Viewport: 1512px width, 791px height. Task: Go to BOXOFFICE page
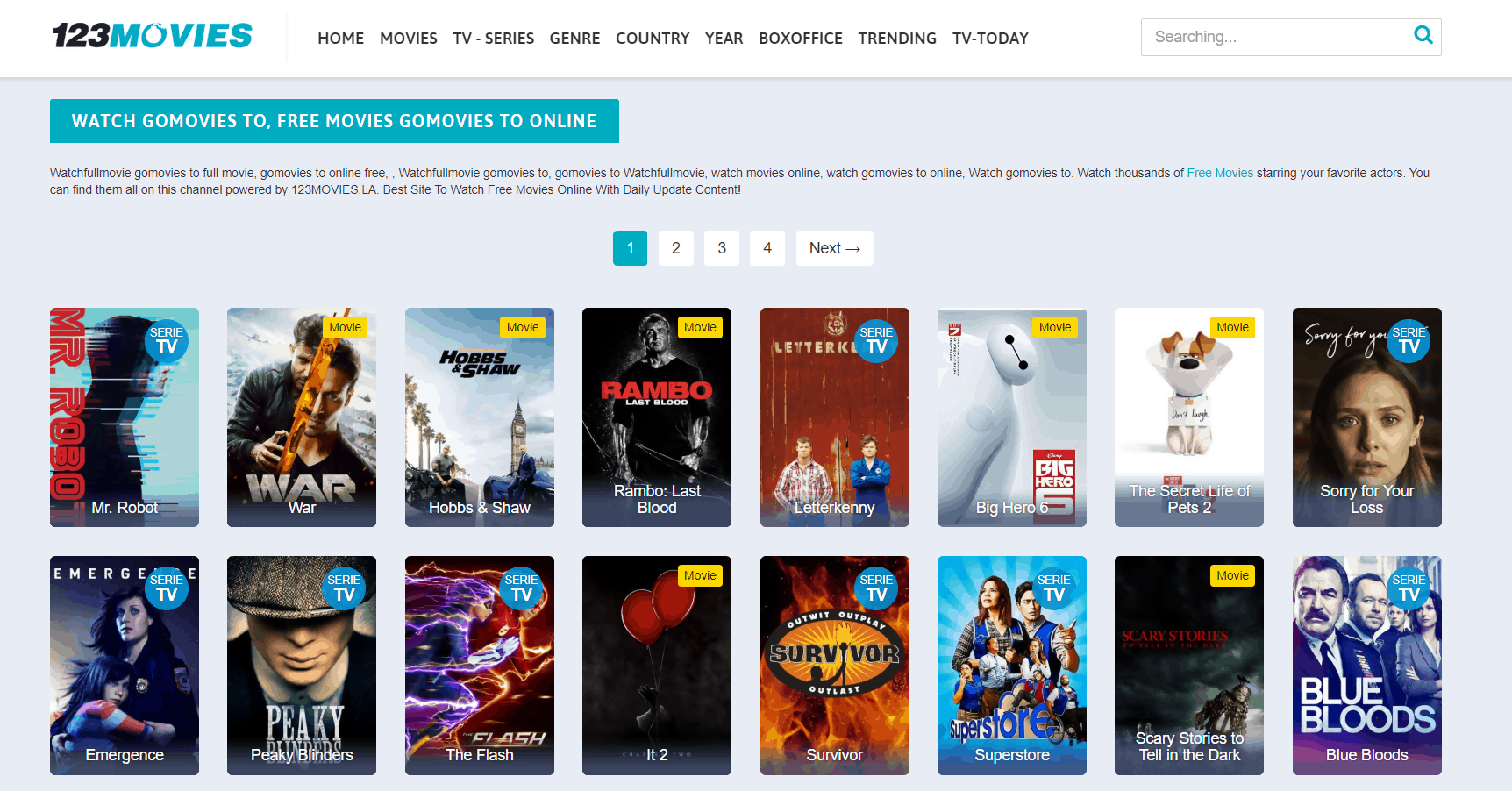[x=801, y=39]
